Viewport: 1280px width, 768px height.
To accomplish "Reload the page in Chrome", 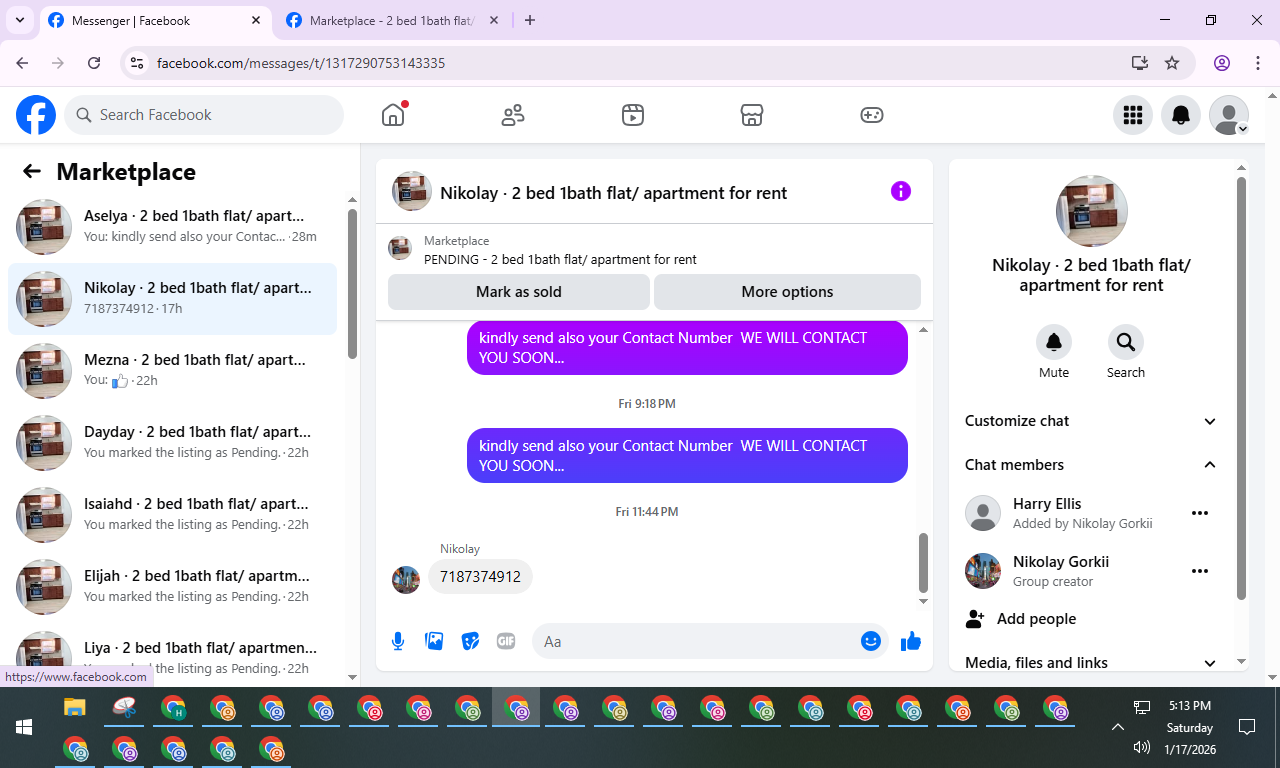I will click(94, 63).
